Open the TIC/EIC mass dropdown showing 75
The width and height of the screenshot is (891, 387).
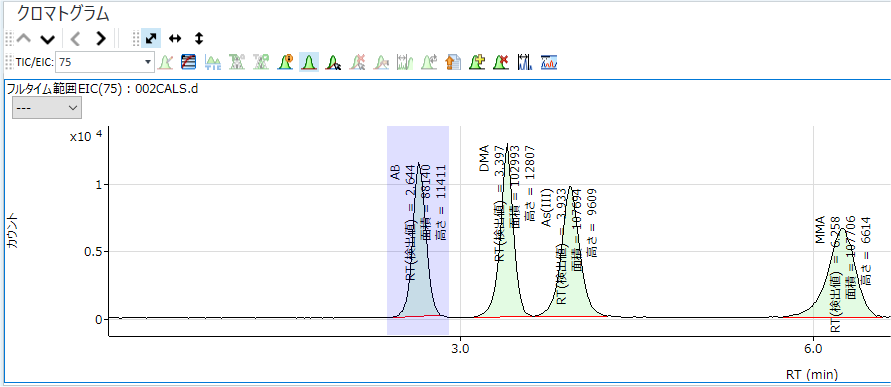105,62
